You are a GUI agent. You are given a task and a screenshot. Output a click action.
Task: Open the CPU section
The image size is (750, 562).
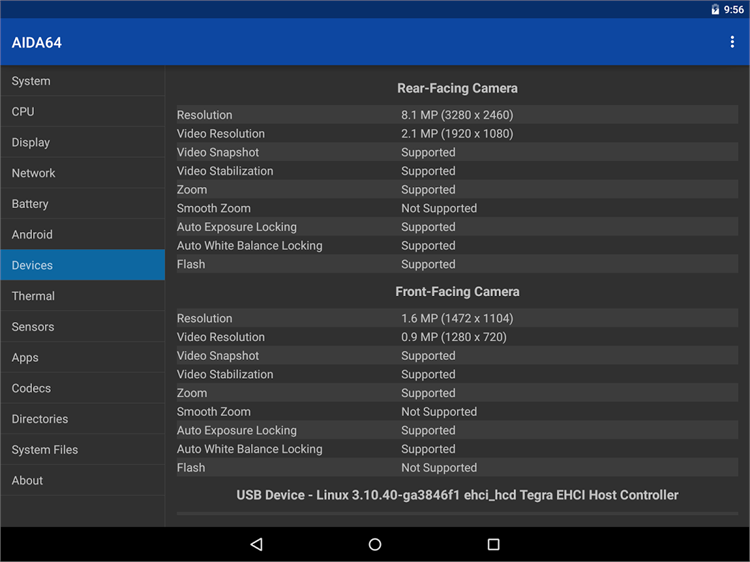tap(83, 111)
